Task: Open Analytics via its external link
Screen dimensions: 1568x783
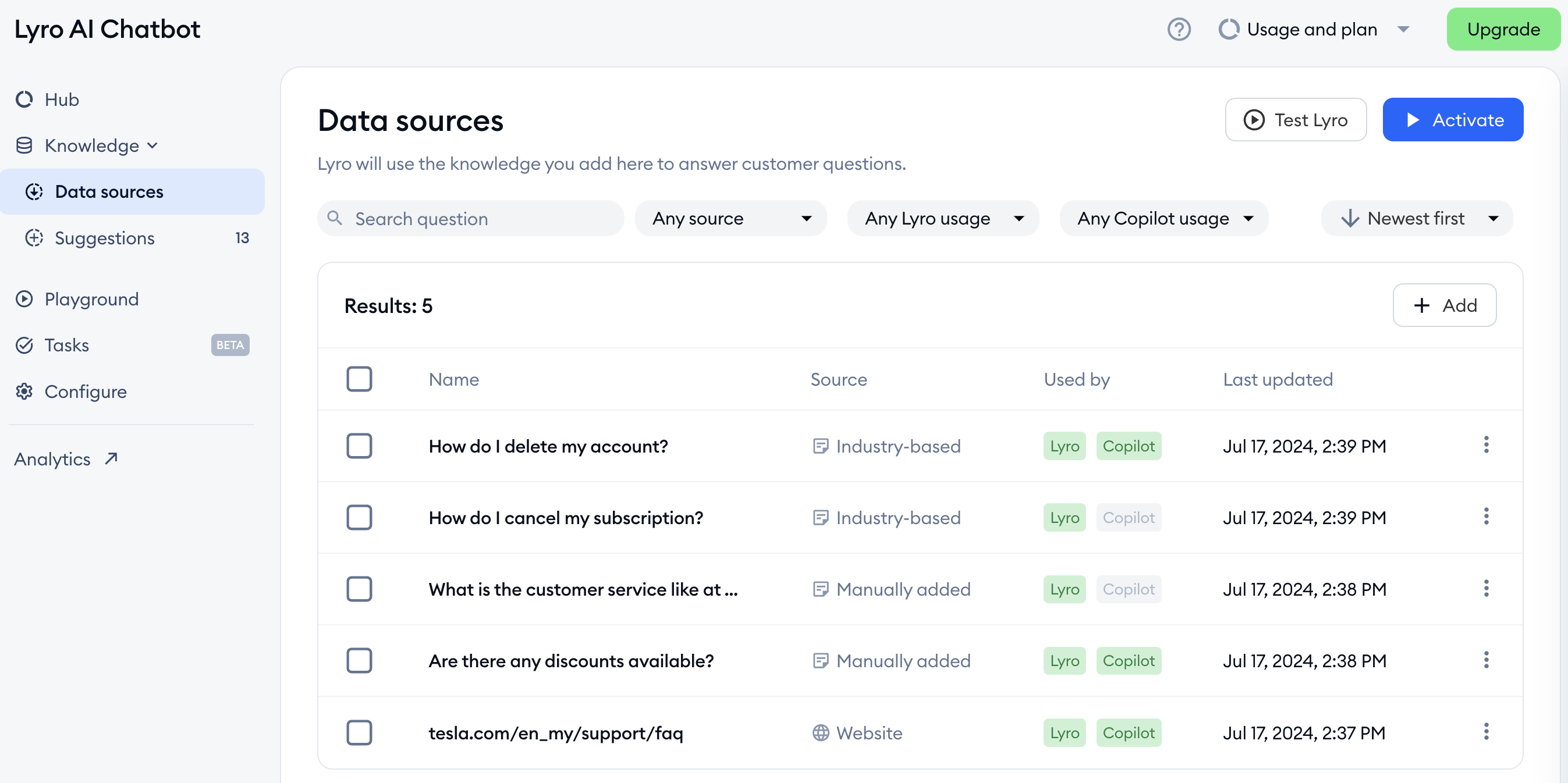Action: pos(110,458)
